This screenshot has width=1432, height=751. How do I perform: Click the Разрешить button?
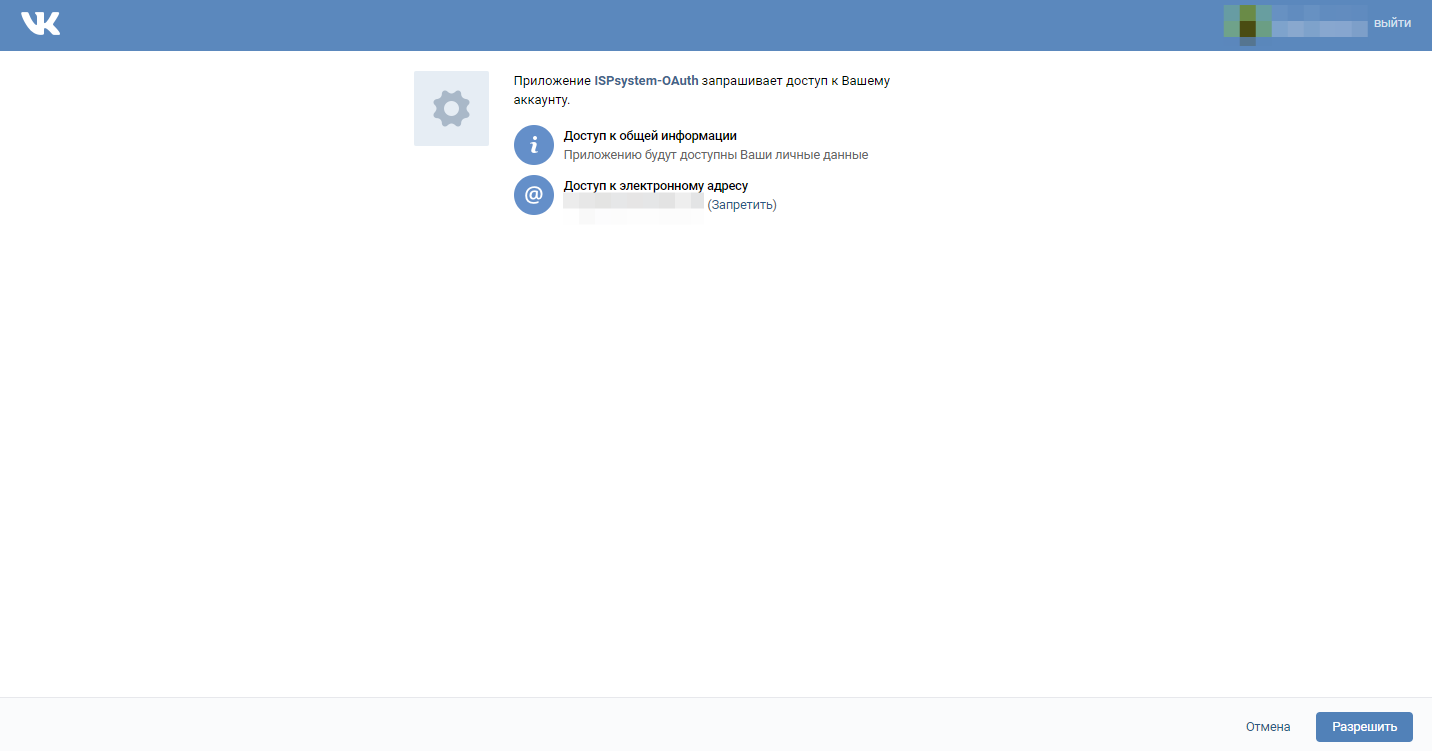point(1364,727)
